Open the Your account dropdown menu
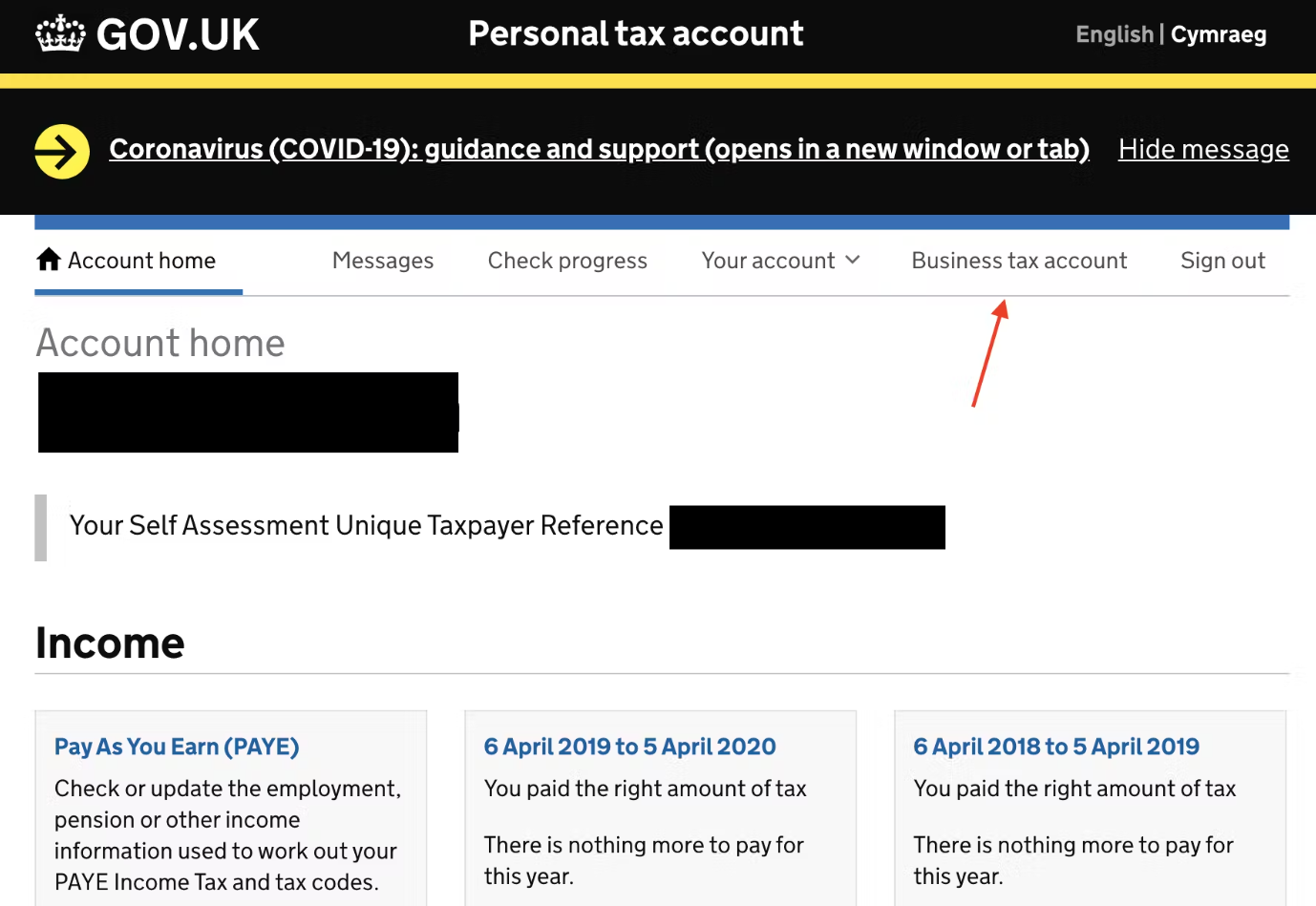The height and width of the screenshot is (906, 1316). 780,261
